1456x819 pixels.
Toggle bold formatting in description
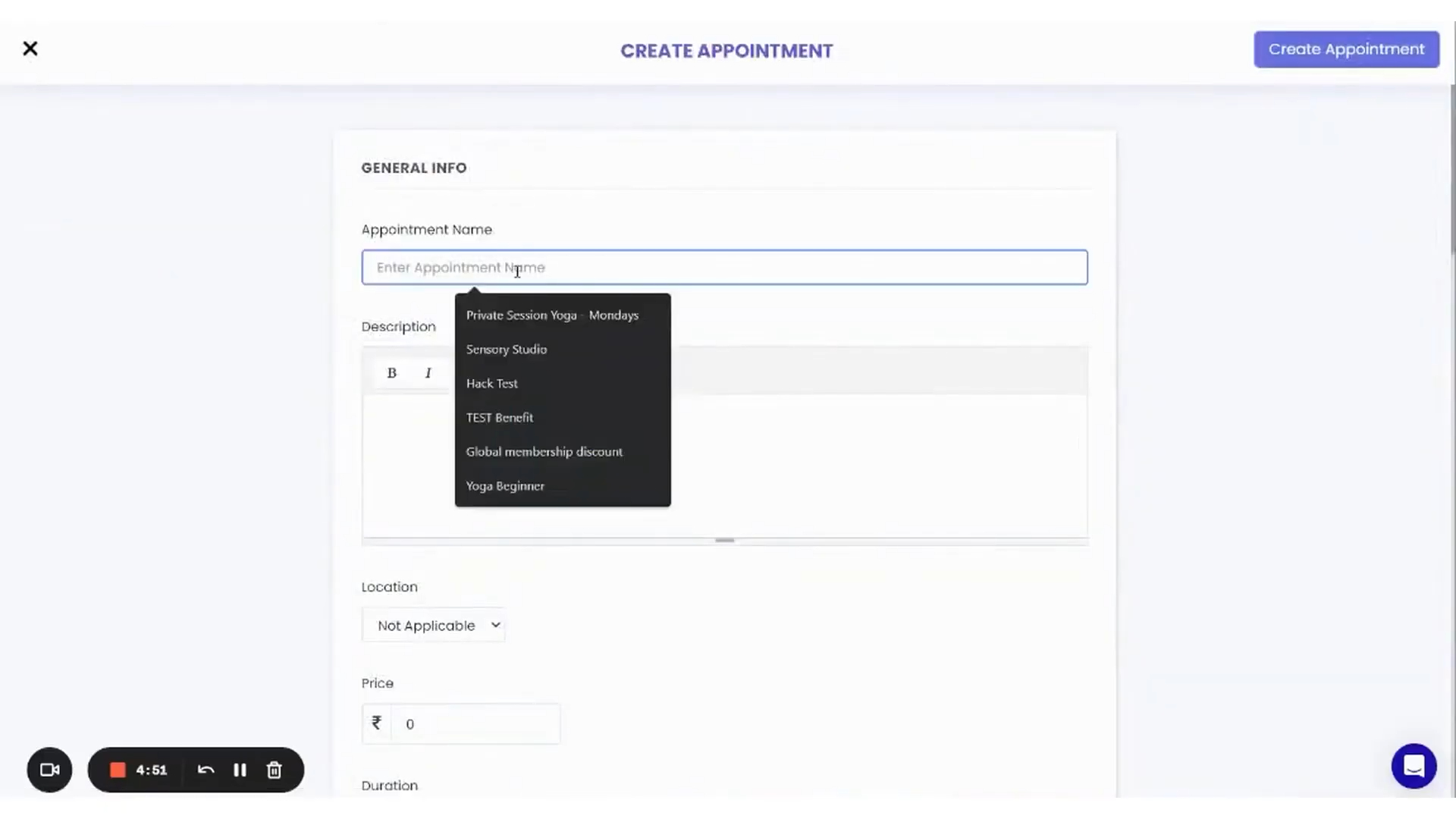[x=391, y=372]
